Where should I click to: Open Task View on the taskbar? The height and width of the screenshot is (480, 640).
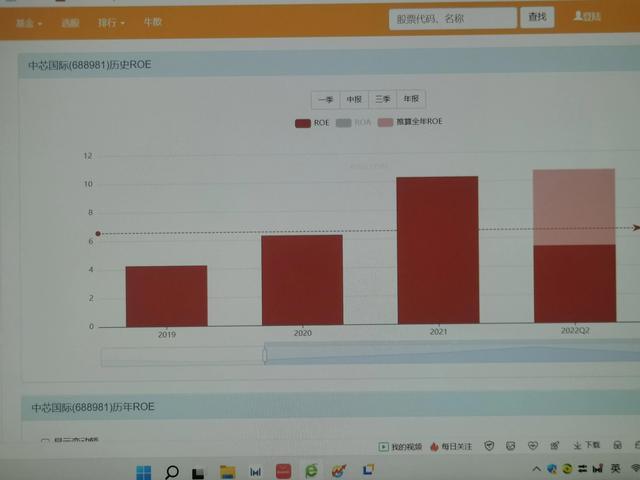[x=198, y=473]
